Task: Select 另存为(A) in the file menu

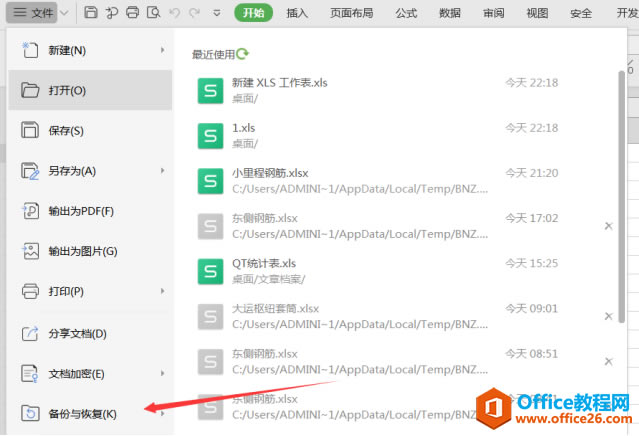Action: tap(90, 171)
